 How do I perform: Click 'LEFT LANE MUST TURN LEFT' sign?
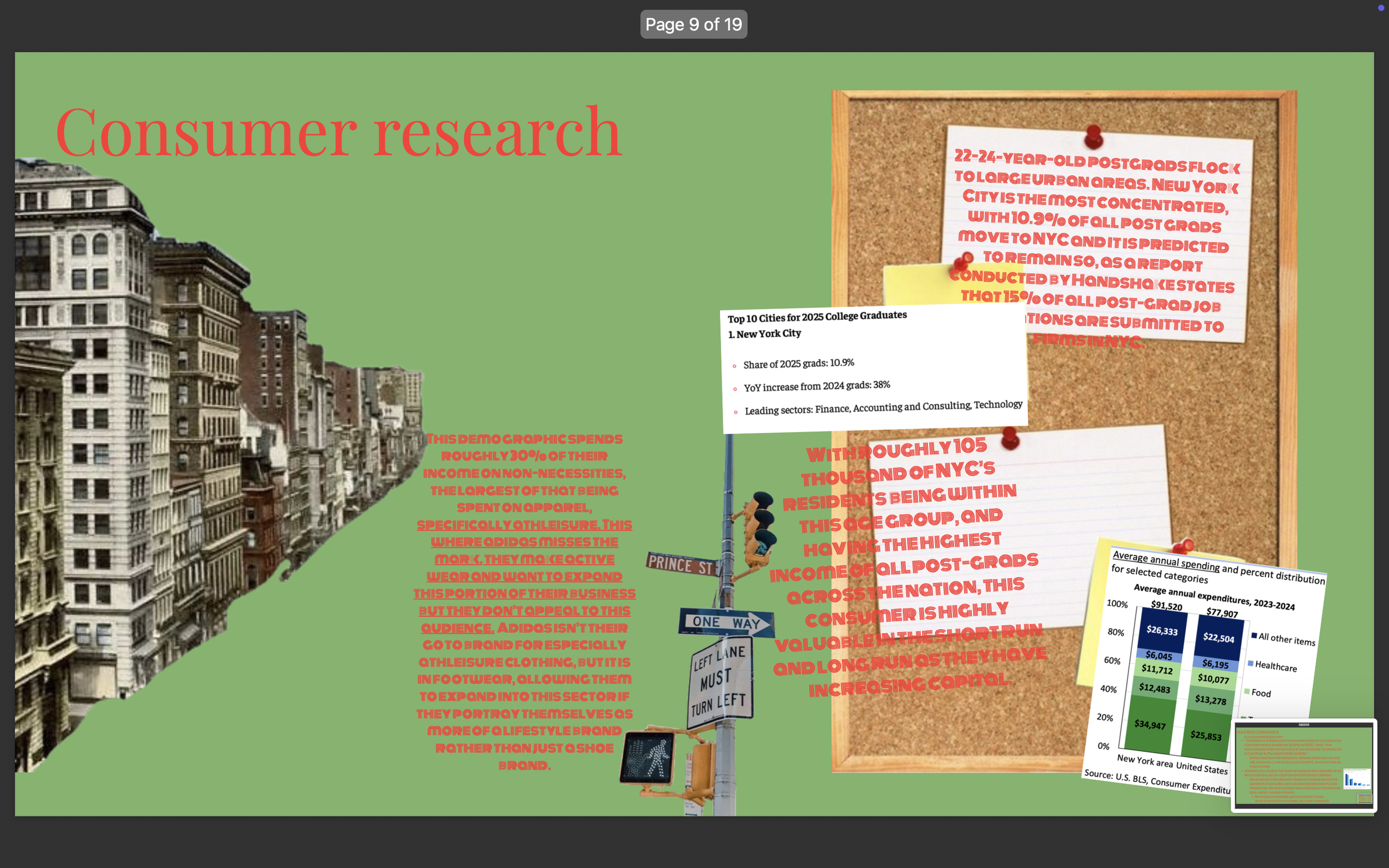click(x=720, y=681)
